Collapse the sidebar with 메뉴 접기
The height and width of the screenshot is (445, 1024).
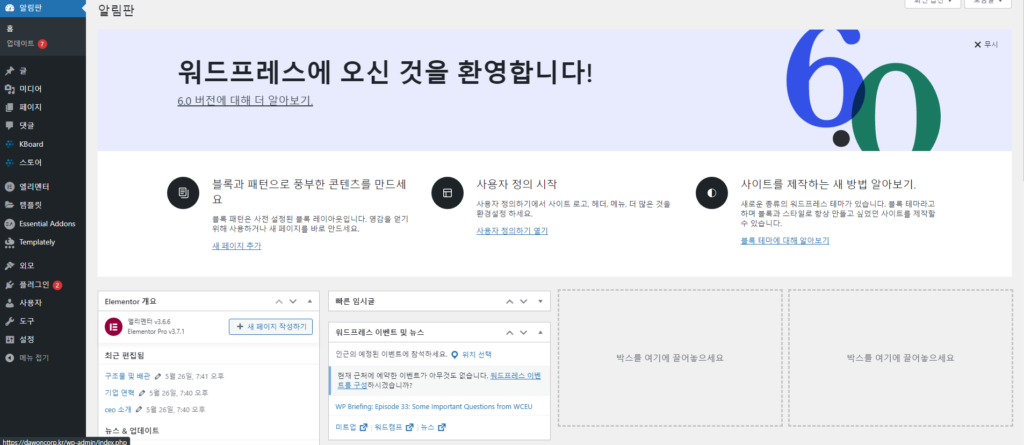[x=33, y=357]
